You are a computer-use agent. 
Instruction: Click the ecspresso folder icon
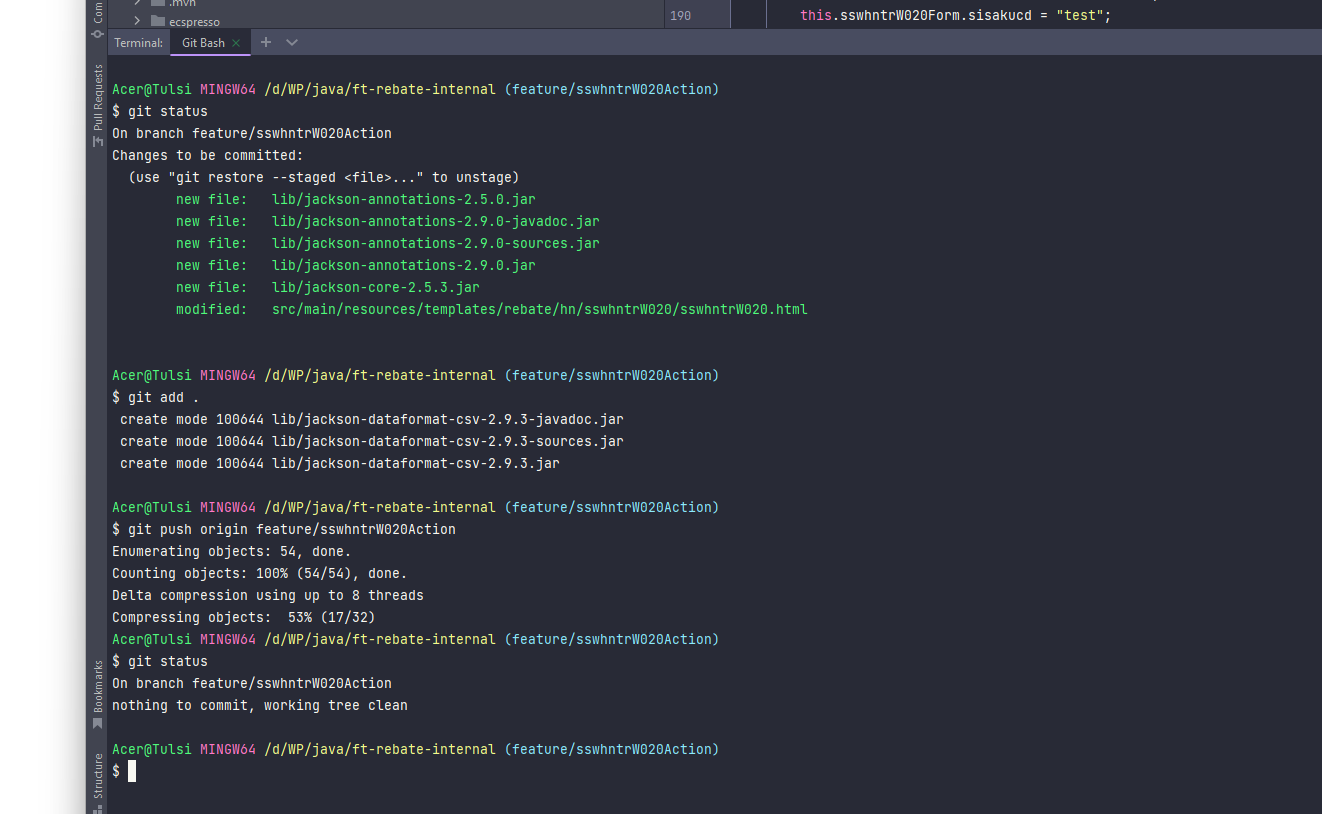[158, 21]
